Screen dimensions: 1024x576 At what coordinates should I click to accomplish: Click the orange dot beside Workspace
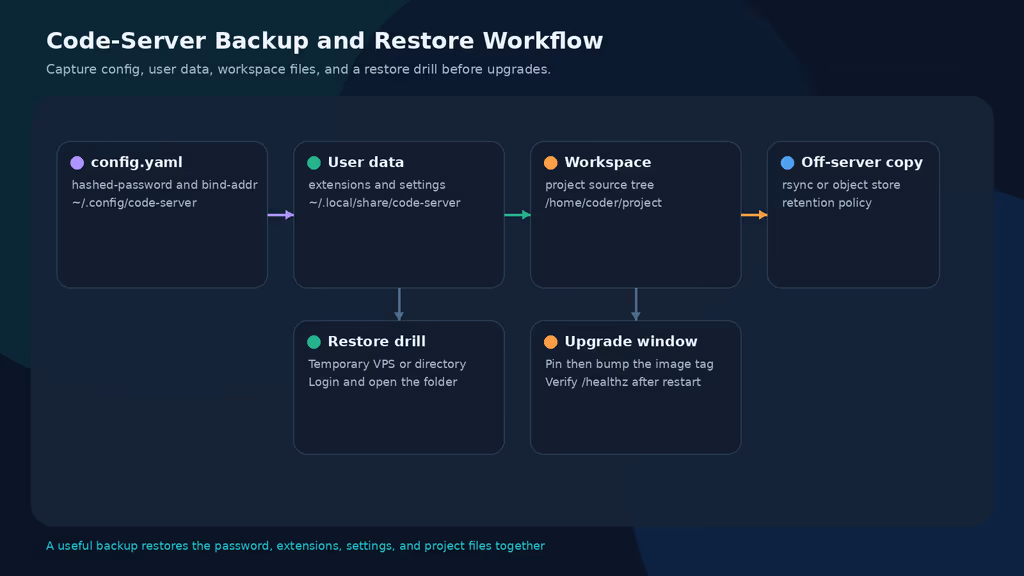(x=551, y=163)
